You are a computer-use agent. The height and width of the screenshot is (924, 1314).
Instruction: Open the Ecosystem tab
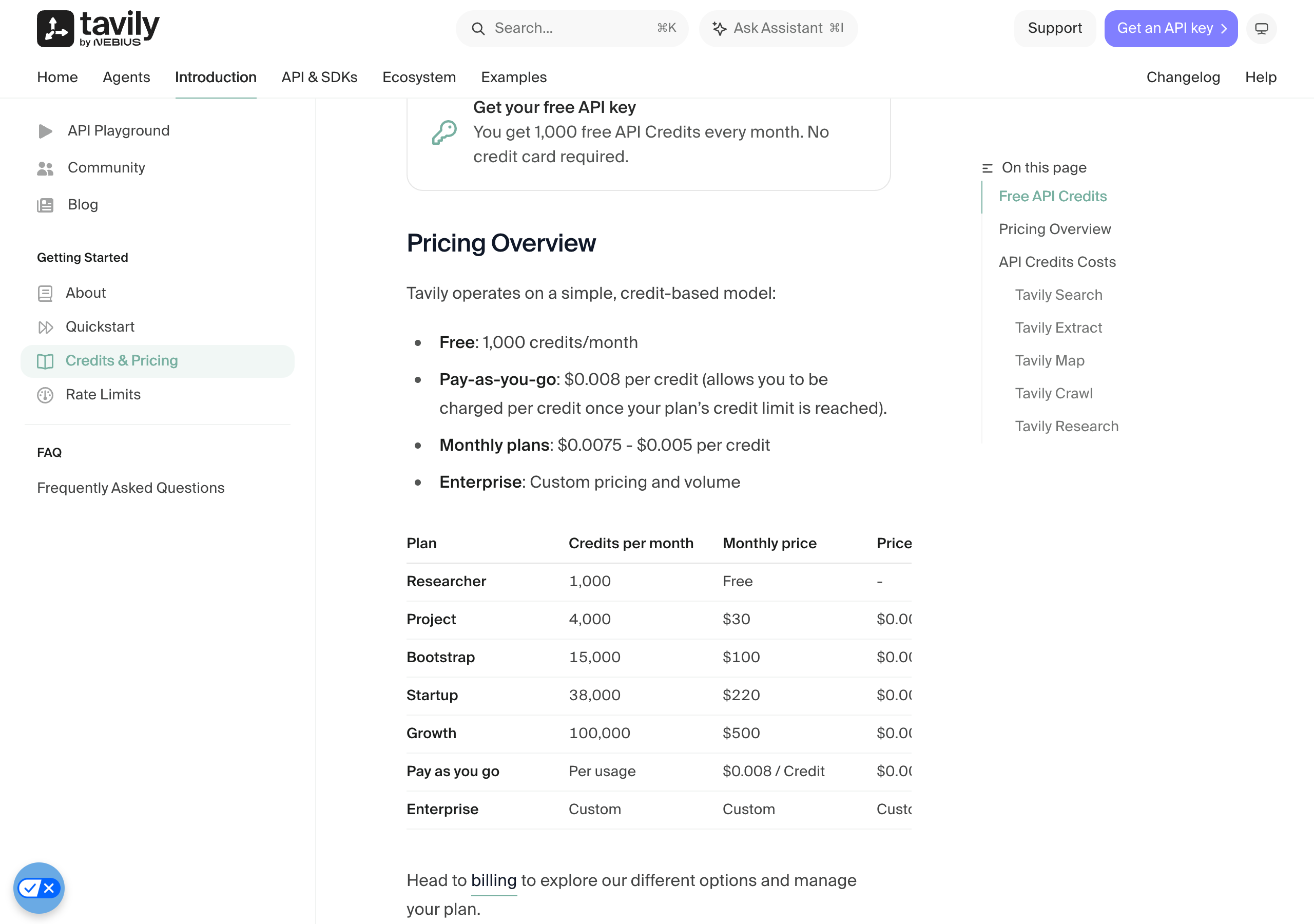point(419,78)
